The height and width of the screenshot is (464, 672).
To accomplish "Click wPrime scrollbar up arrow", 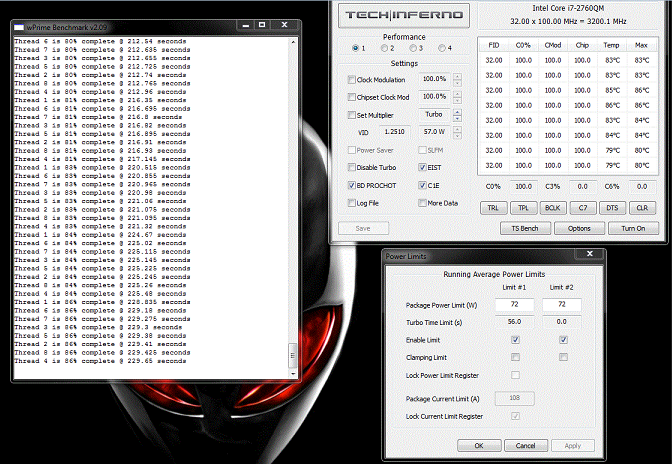I will [x=293, y=42].
